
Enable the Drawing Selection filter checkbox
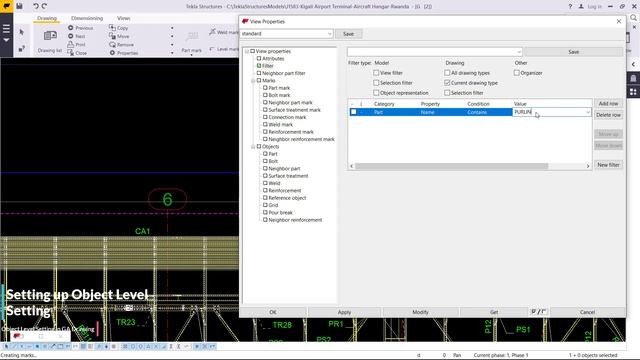[447, 93]
